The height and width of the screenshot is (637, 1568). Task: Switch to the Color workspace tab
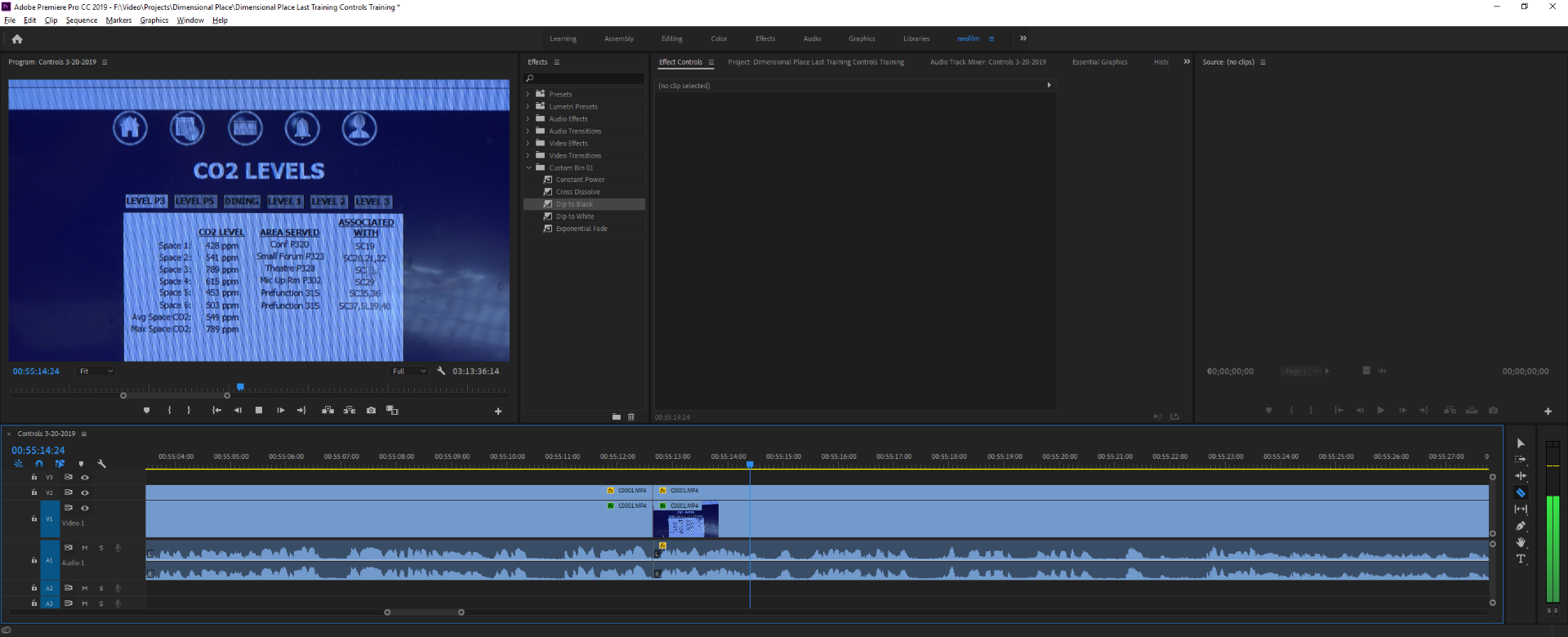click(x=719, y=39)
